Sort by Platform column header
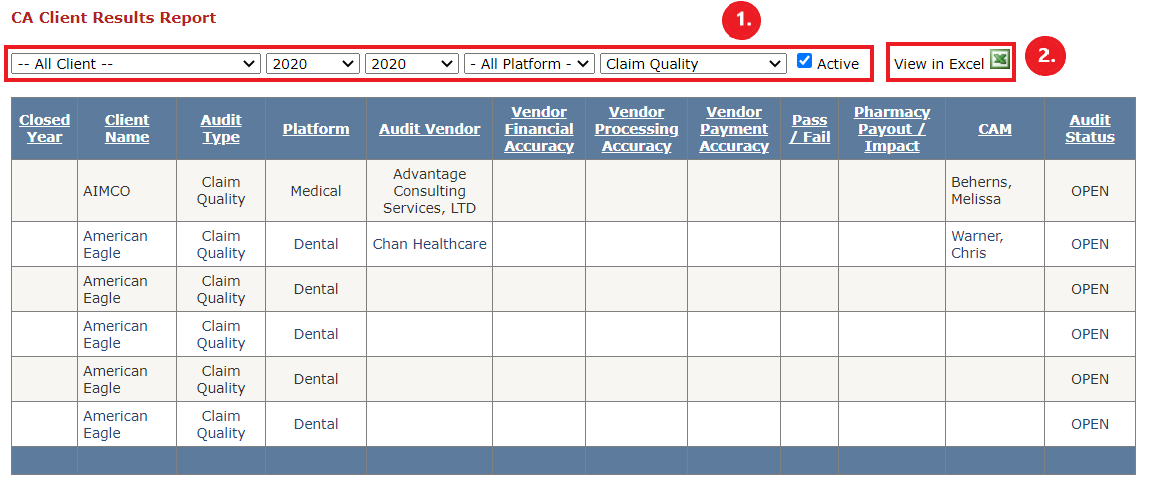This screenshot has height=500, width=1153. tap(316, 129)
